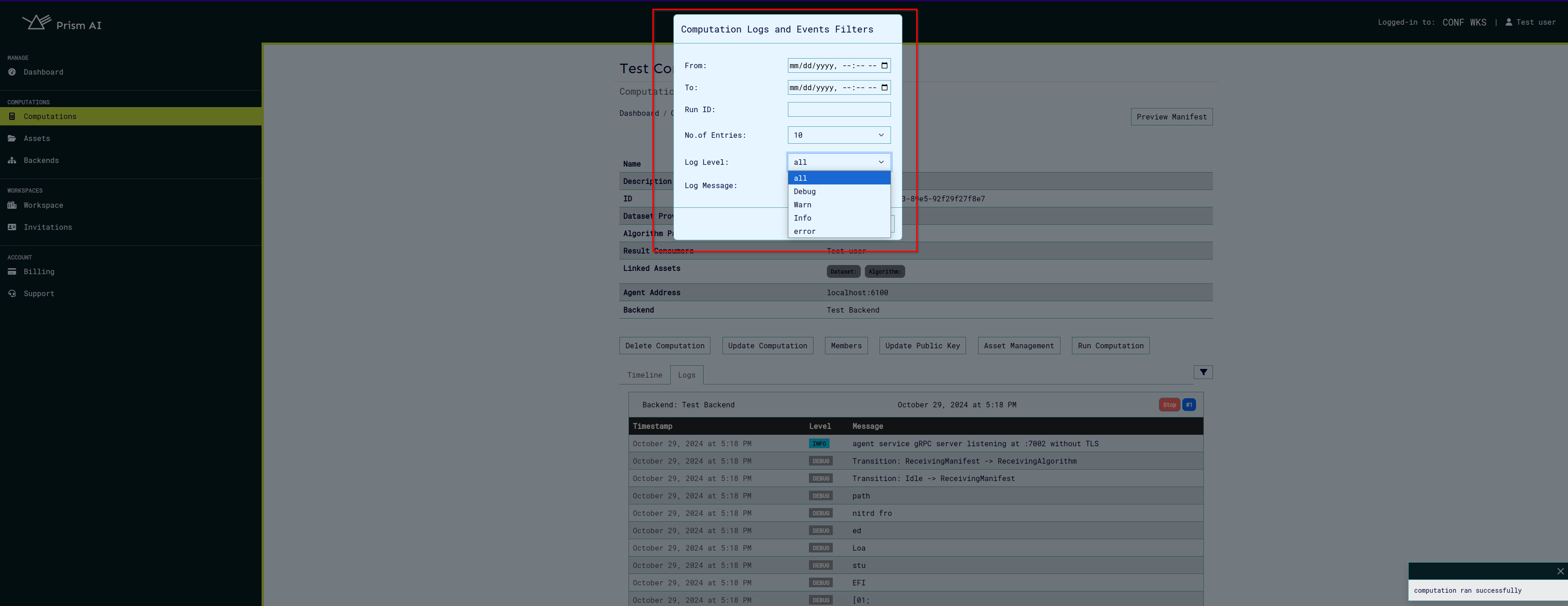1568x606 pixels.
Task: Expand the No. of Entries dropdown
Action: tap(838, 135)
